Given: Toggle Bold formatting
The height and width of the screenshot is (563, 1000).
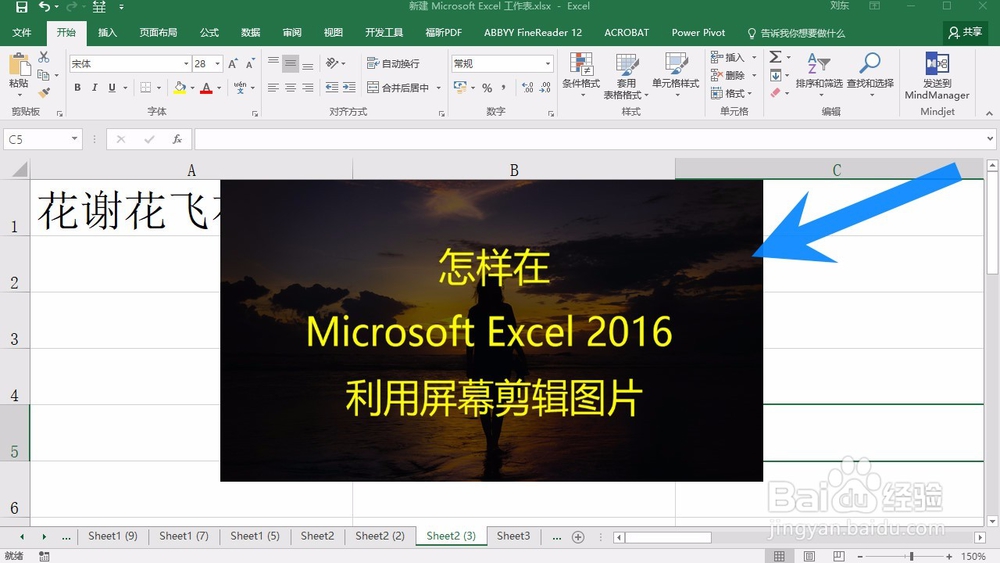Looking at the screenshot, I should (77, 87).
